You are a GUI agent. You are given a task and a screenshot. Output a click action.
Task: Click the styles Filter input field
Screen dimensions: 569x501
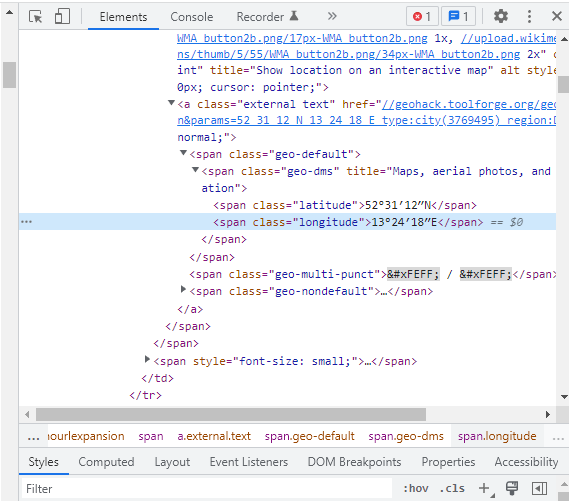[x=207, y=489]
